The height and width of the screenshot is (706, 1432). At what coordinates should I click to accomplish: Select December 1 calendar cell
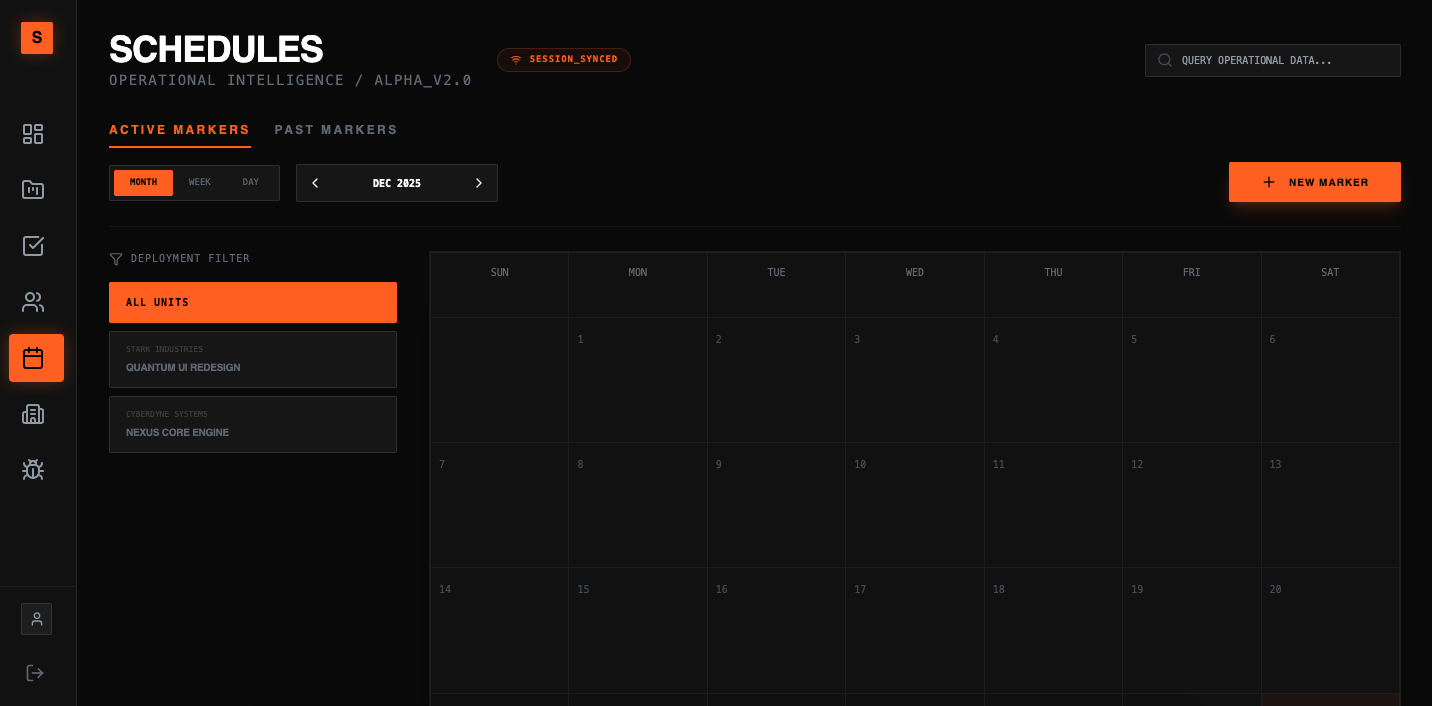click(x=638, y=380)
